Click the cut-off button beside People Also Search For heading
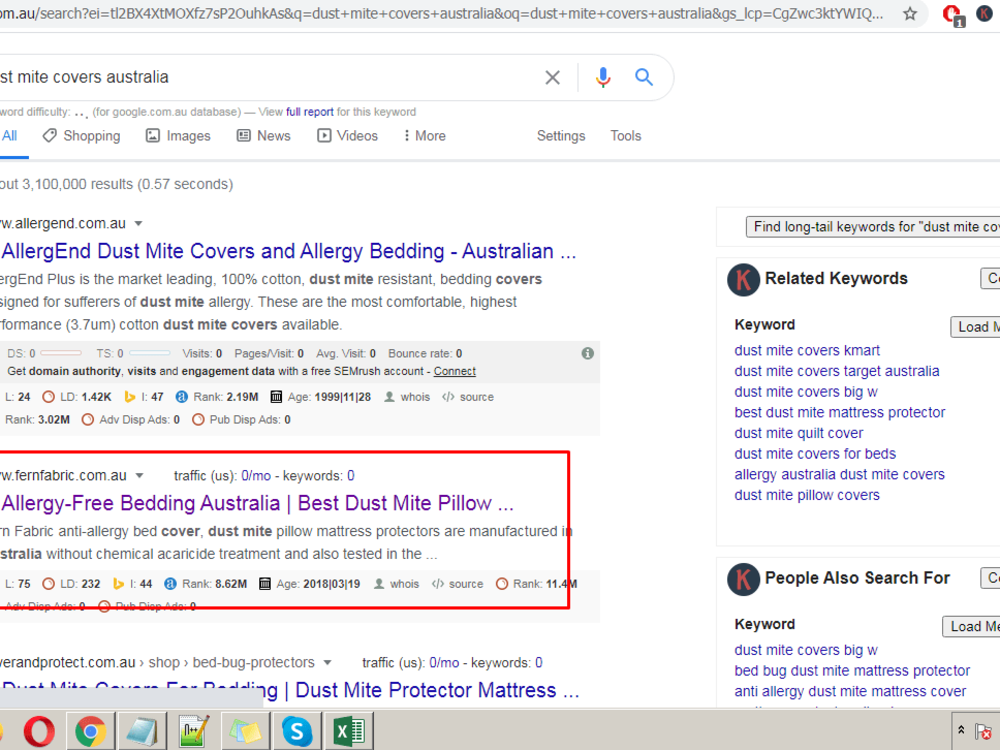Screen dimensions: 1000x750 [990, 578]
